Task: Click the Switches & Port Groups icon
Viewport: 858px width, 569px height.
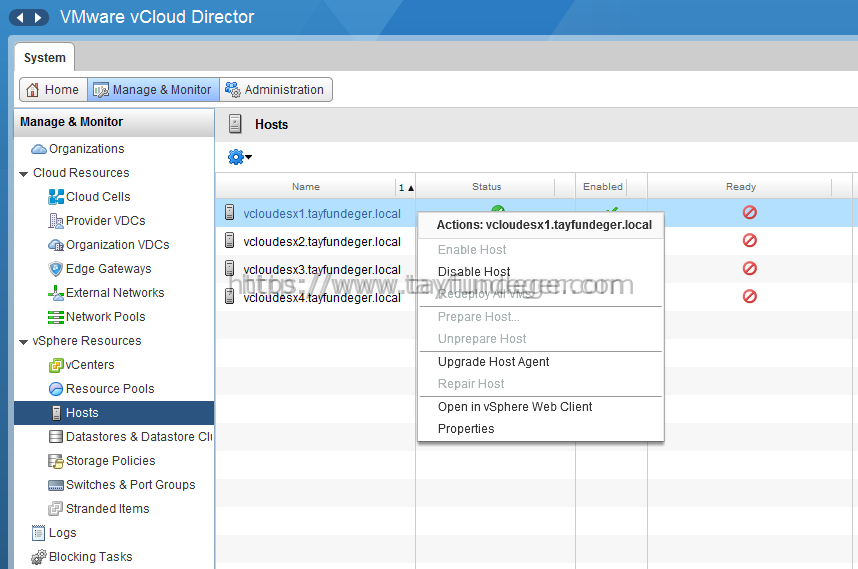Action: [x=56, y=485]
